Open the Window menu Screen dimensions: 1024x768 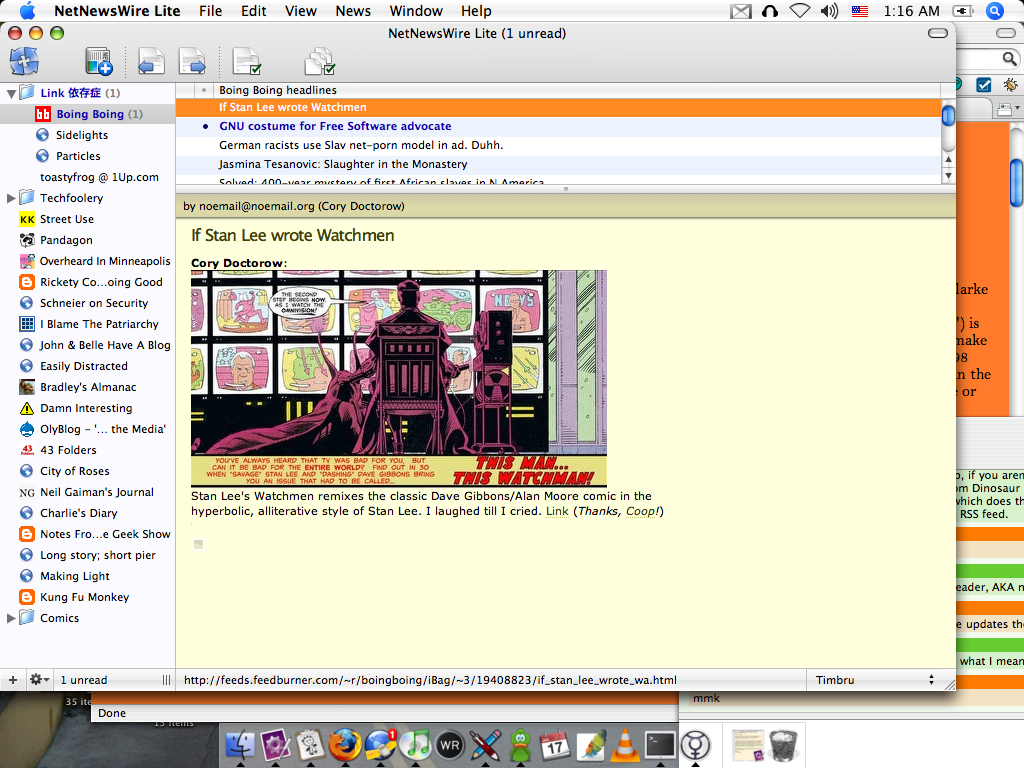click(x=416, y=11)
